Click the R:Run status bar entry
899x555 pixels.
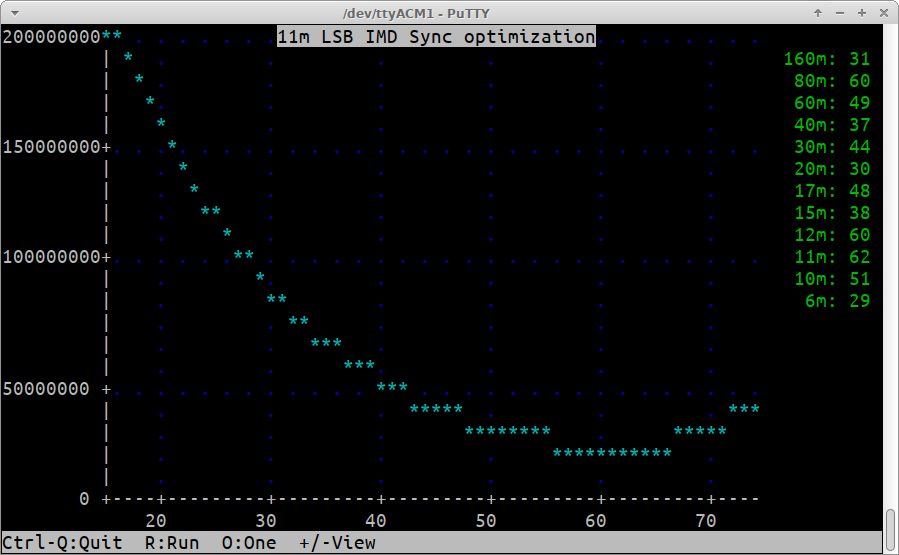171,543
